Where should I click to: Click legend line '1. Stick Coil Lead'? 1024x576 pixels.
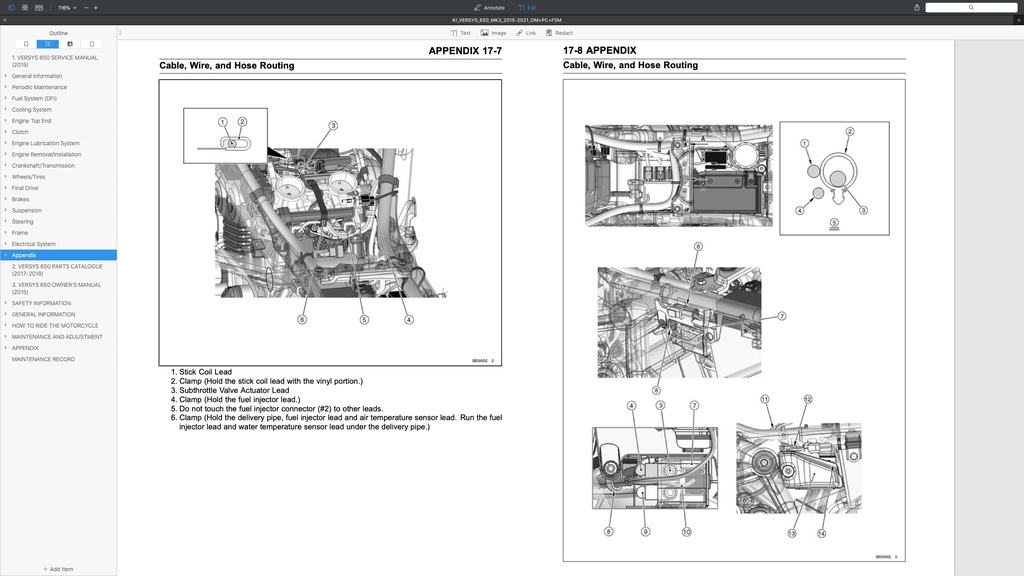[201, 372]
